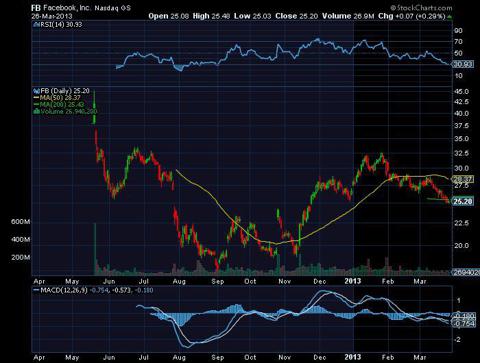Click the 400M volume axis label
Viewport: 480px width, 363px height.
click(x=20, y=240)
